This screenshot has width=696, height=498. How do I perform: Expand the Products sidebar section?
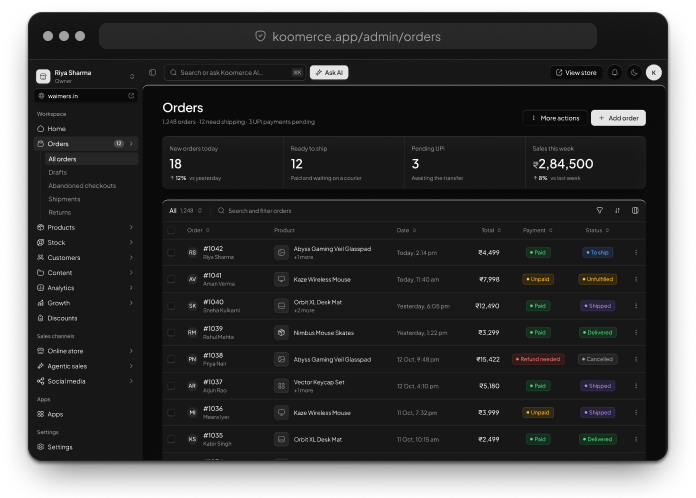tap(131, 227)
